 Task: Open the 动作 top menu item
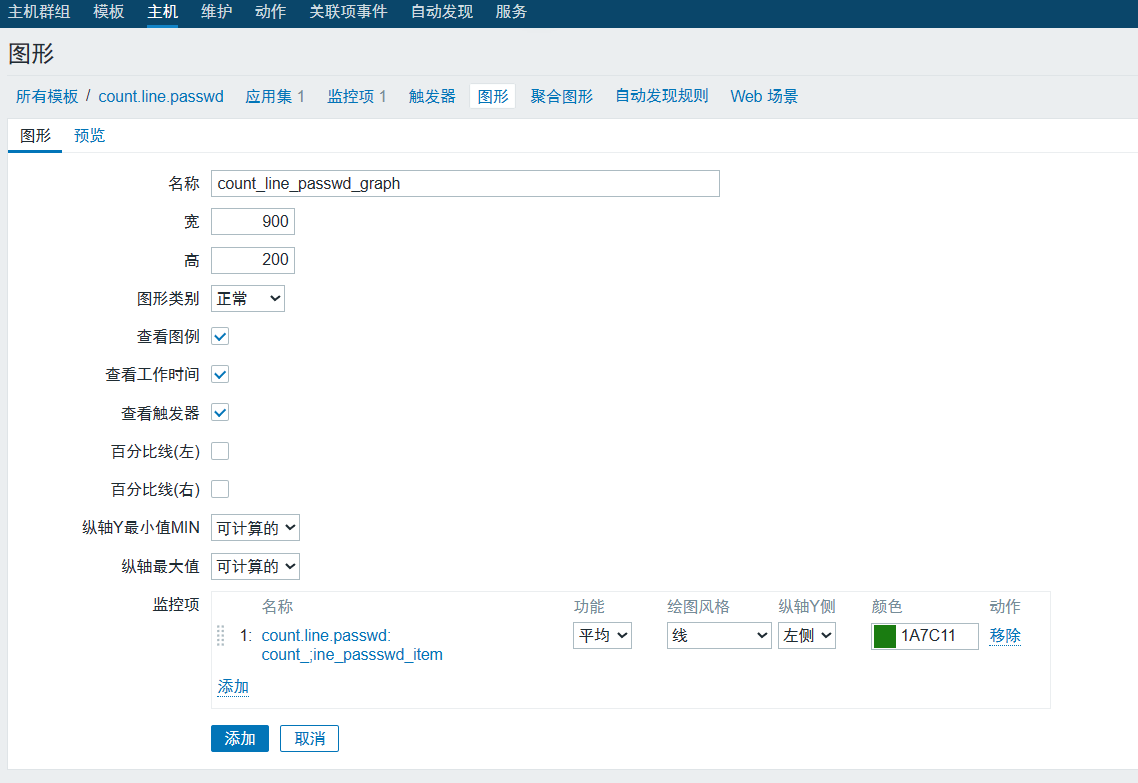270,12
